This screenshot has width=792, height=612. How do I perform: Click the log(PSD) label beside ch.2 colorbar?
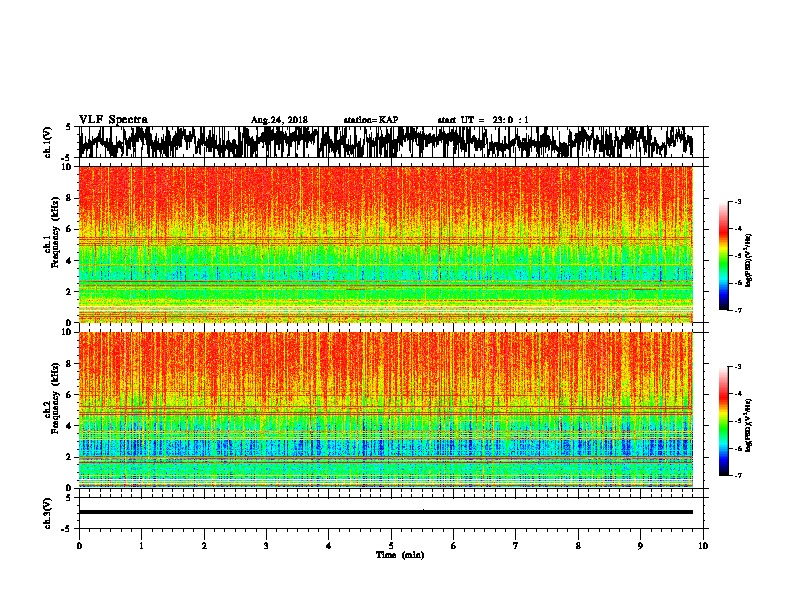pyautogui.click(x=749, y=426)
